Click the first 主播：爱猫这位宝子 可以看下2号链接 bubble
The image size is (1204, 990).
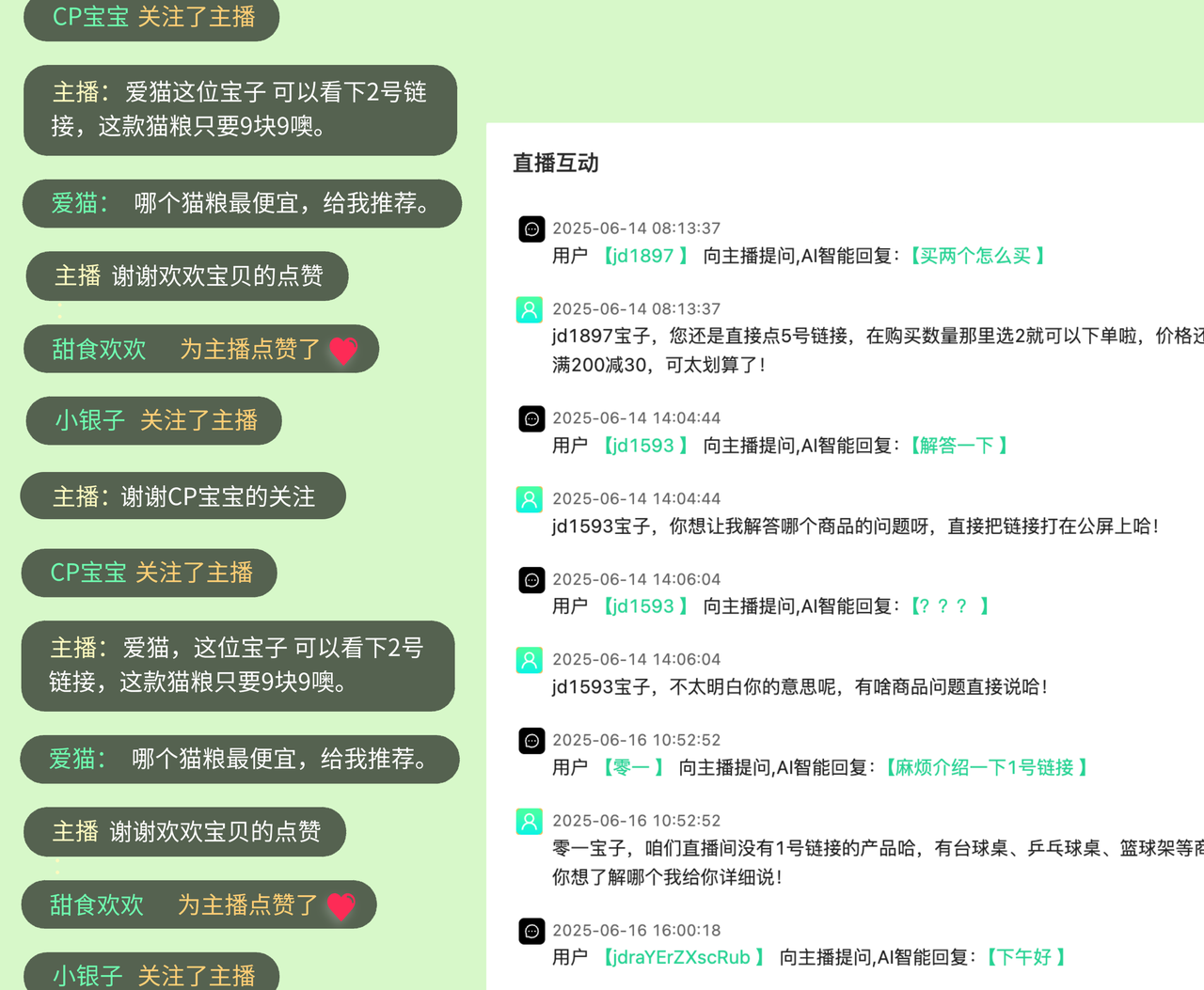coord(240,110)
